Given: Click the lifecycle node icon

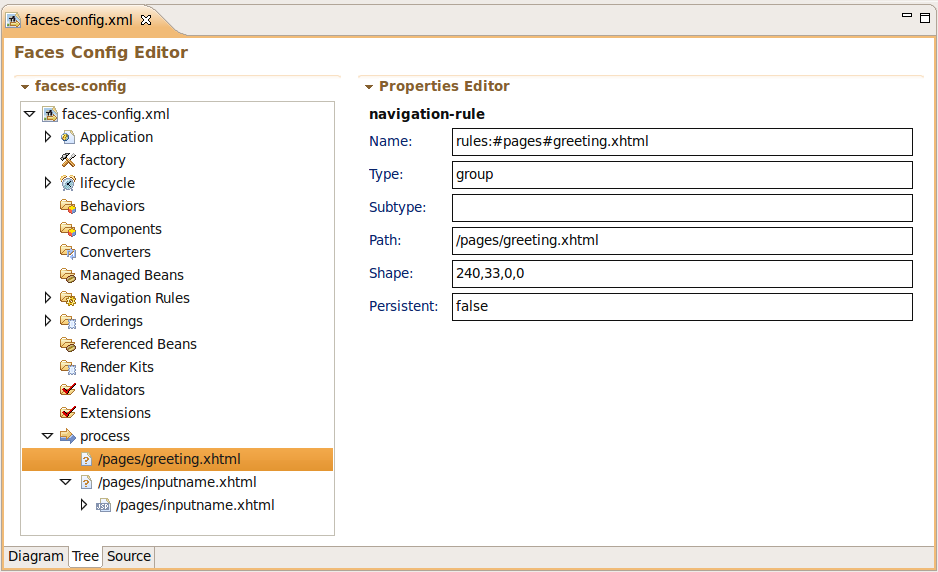Looking at the screenshot, I should pos(68,183).
